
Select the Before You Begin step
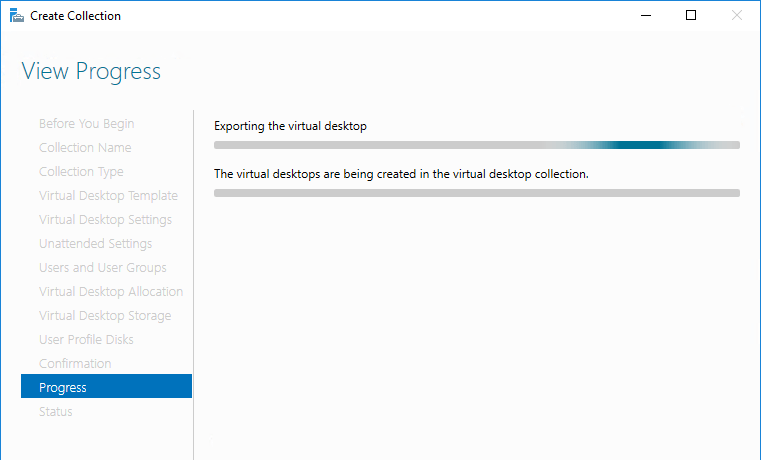coord(86,124)
